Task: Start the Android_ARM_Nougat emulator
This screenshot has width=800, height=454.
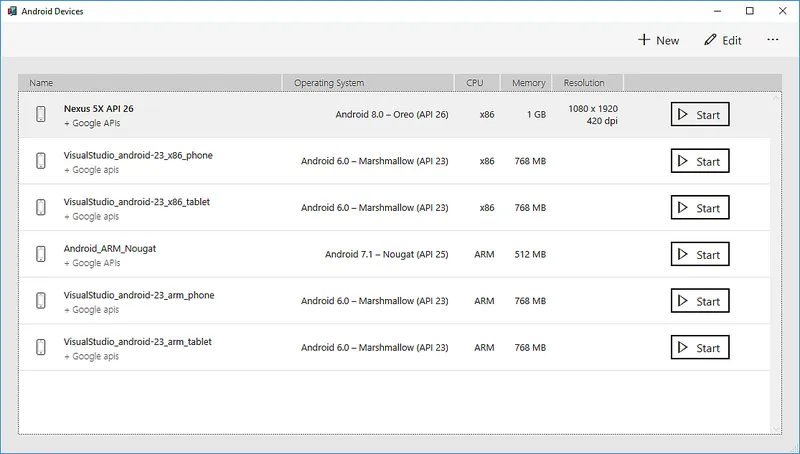Action: (x=700, y=254)
